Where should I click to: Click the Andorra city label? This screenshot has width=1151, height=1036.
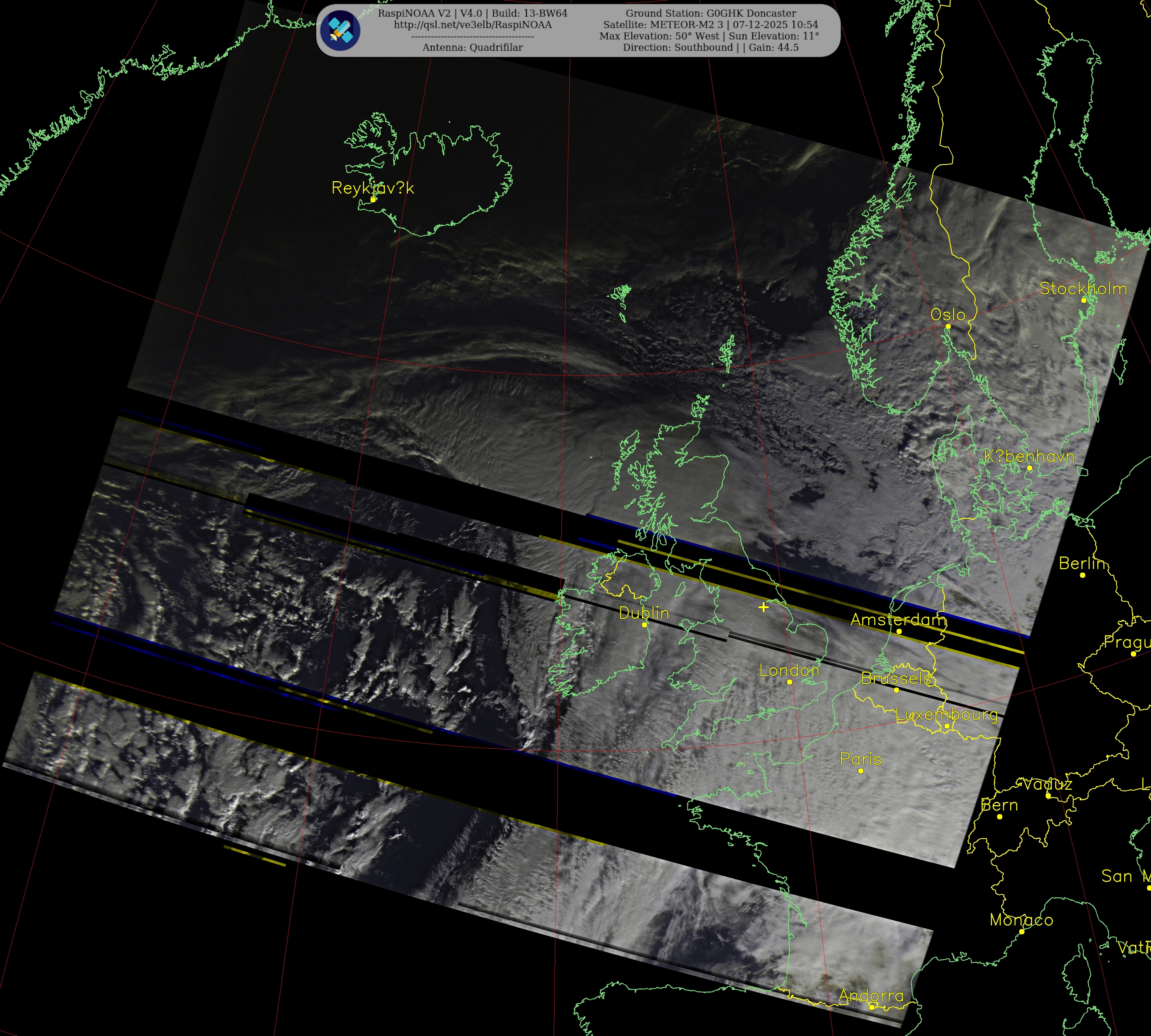click(871, 996)
